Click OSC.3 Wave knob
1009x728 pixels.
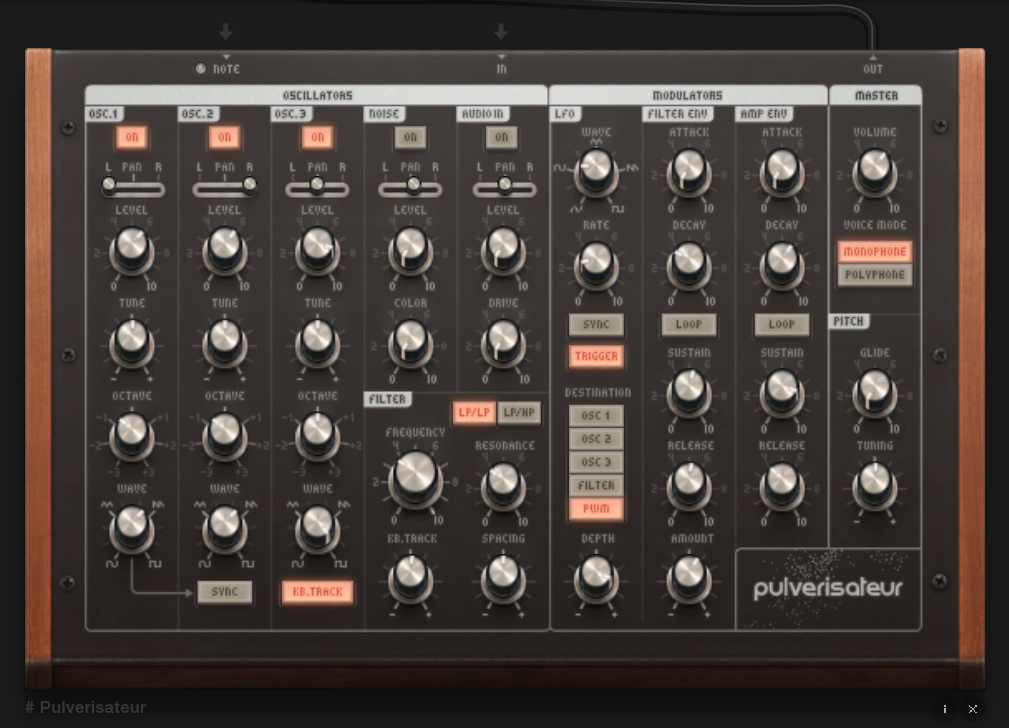point(317,528)
